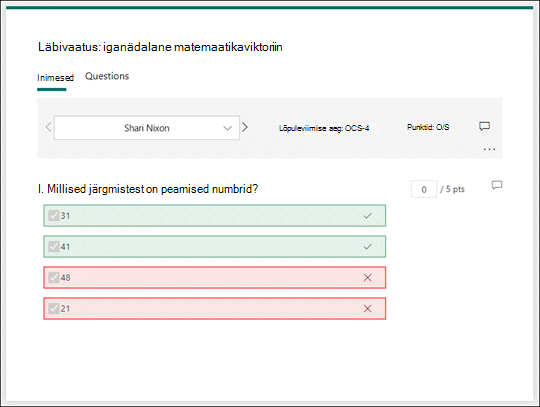540x407 pixels.
Task: Toggle checkbox for answer 41
Action: 54,247
